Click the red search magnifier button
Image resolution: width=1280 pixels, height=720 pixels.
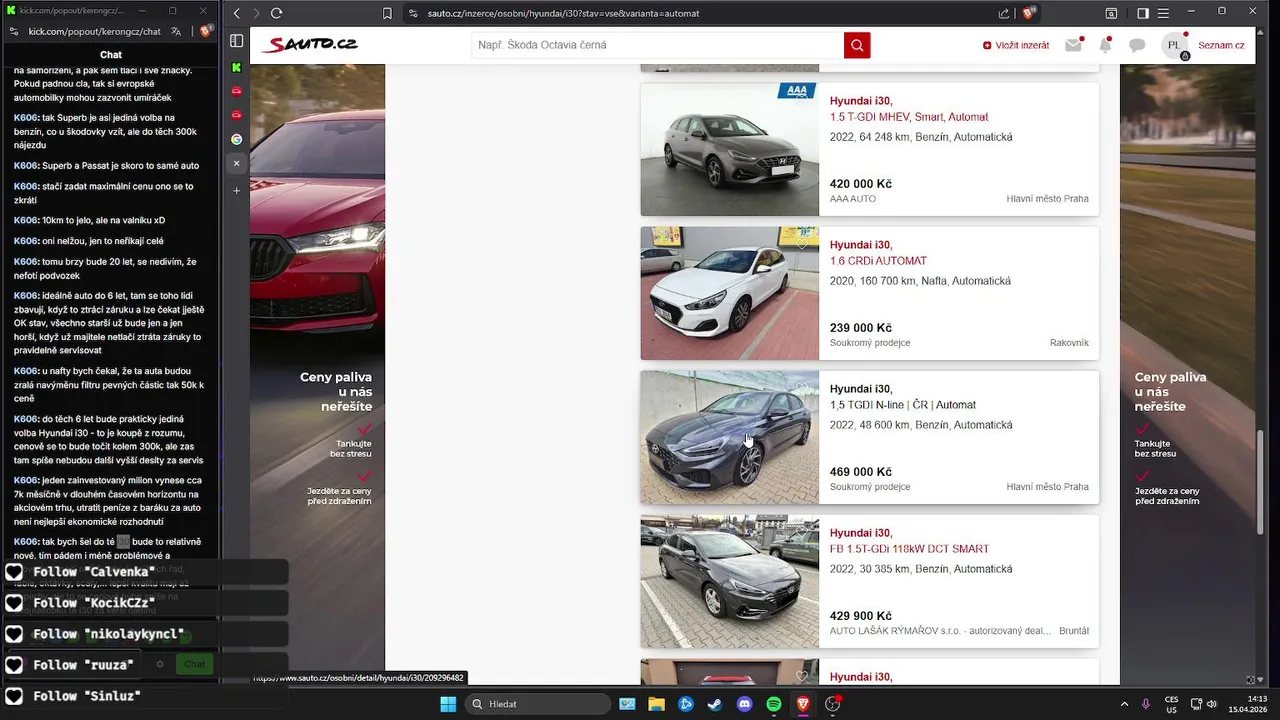point(857,45)
